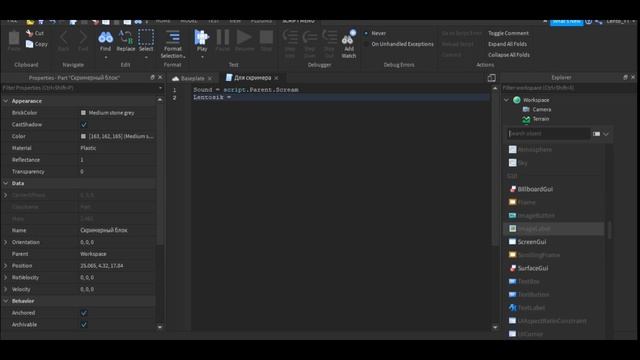Click the Reflectance value field
Image resolution: width=640 pixels, height=360 pixels.
(x=117, y=160)
